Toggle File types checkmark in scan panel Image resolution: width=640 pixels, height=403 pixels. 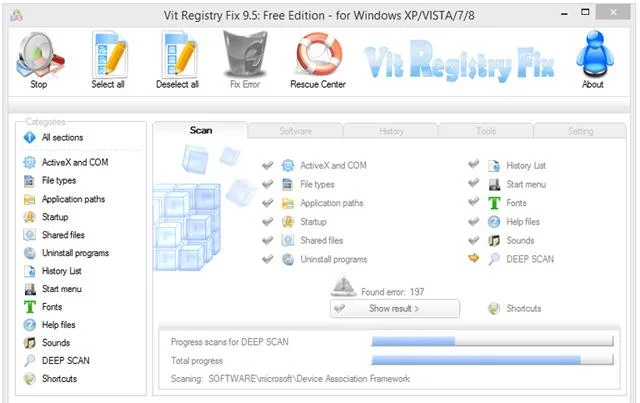click(x=268, y=184)
